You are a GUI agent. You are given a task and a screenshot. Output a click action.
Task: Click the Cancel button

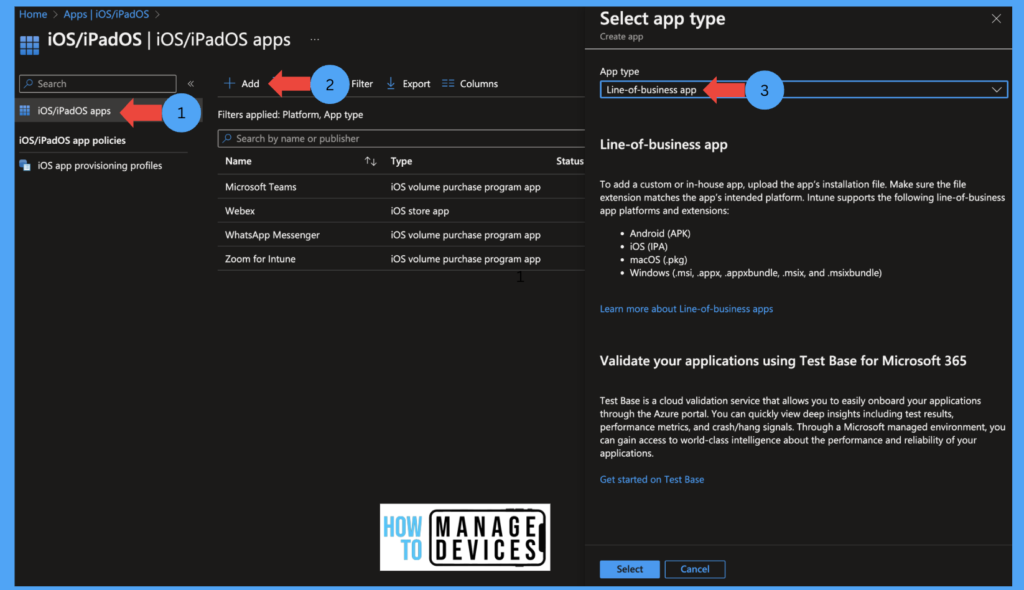[x=695, y=569]
